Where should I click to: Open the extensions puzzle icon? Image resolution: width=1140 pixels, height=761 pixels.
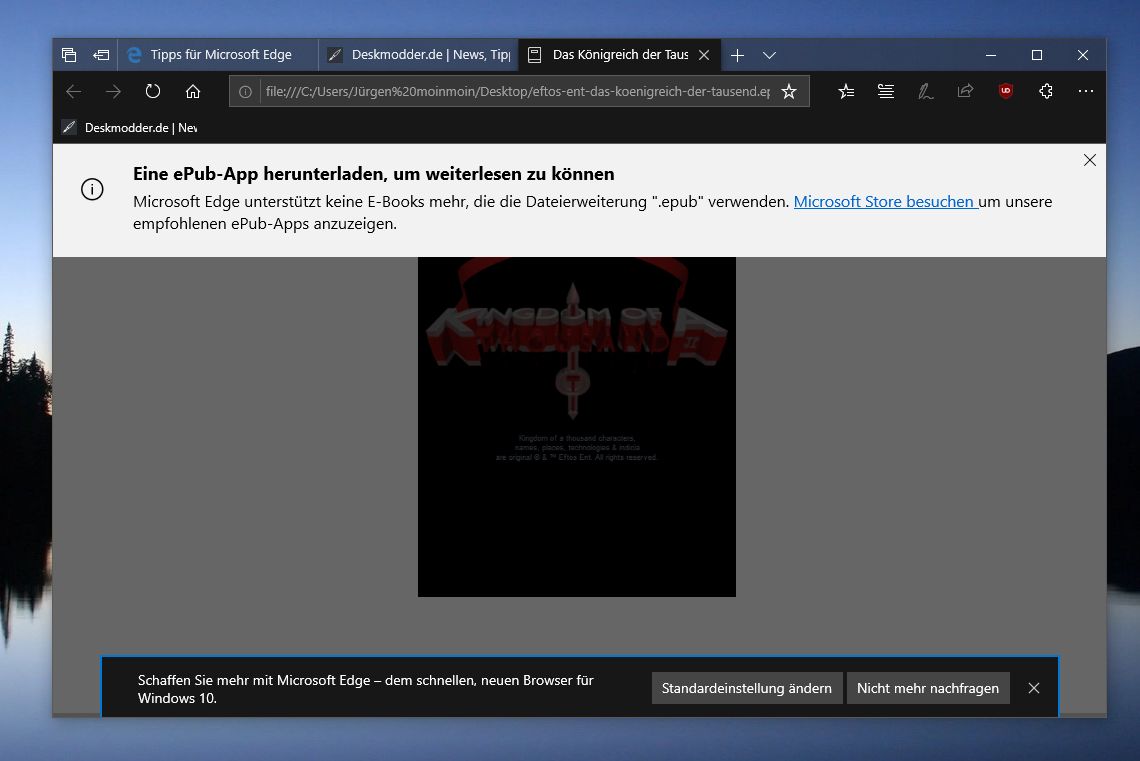(x=1046, y=92)
